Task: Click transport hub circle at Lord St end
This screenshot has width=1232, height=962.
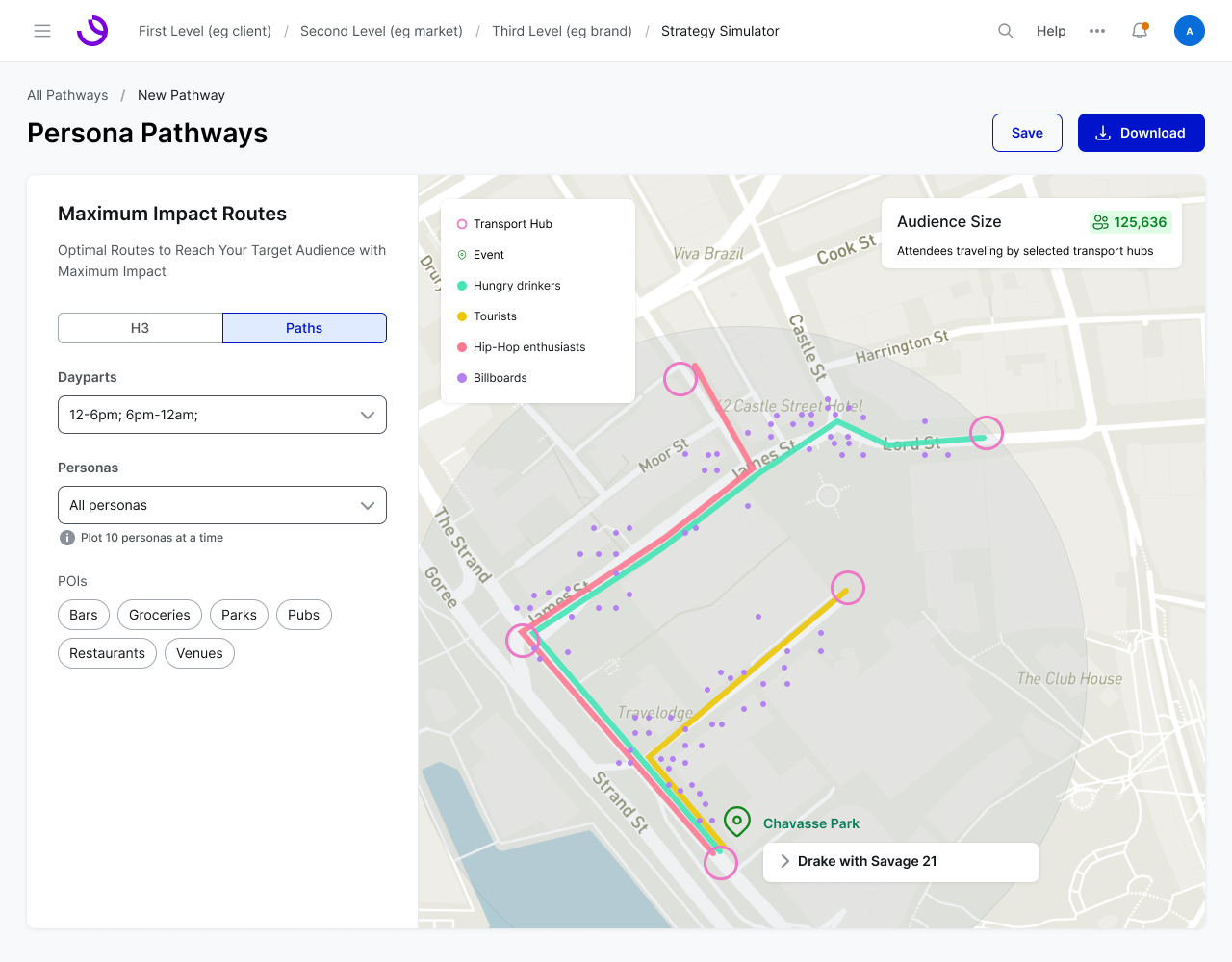Action: pos(986,433)
